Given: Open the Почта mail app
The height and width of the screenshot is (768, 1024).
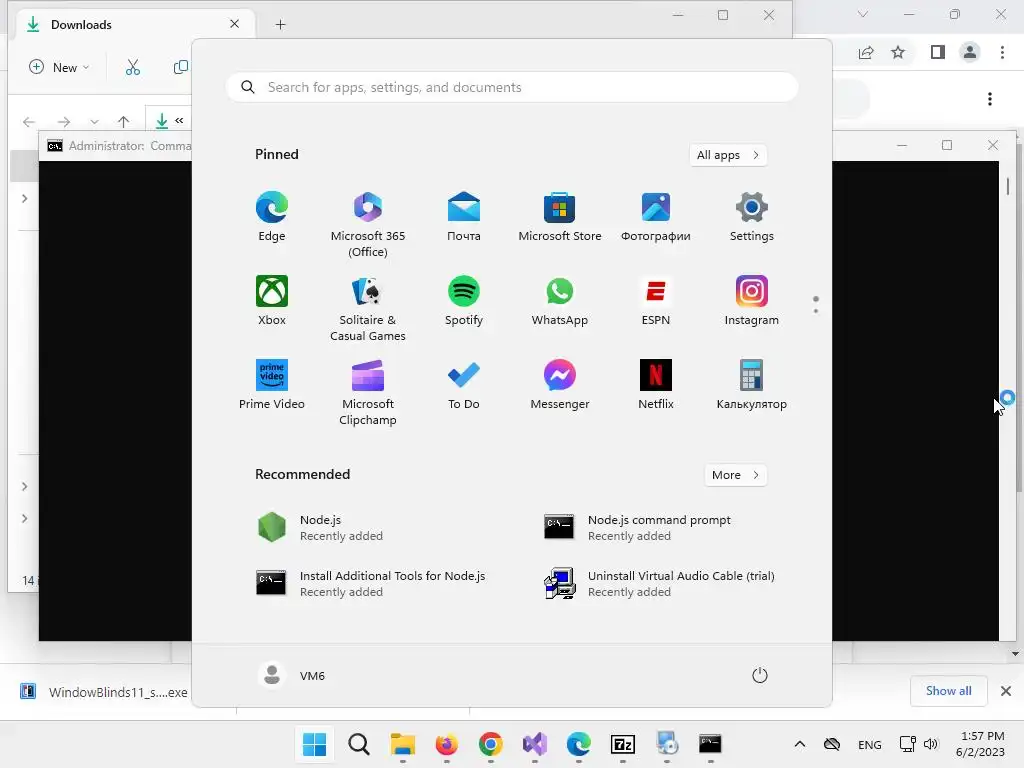Looking at the screenshot, I should point(464,217).
